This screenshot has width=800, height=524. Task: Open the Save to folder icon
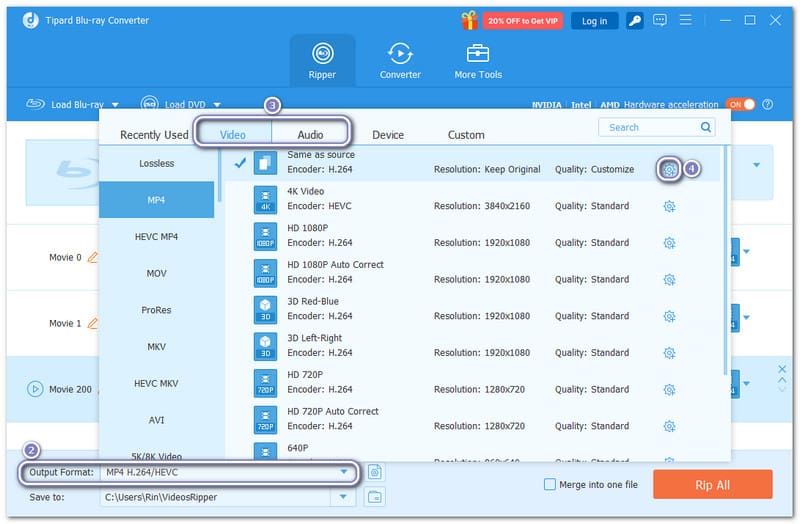click(375, 497)
